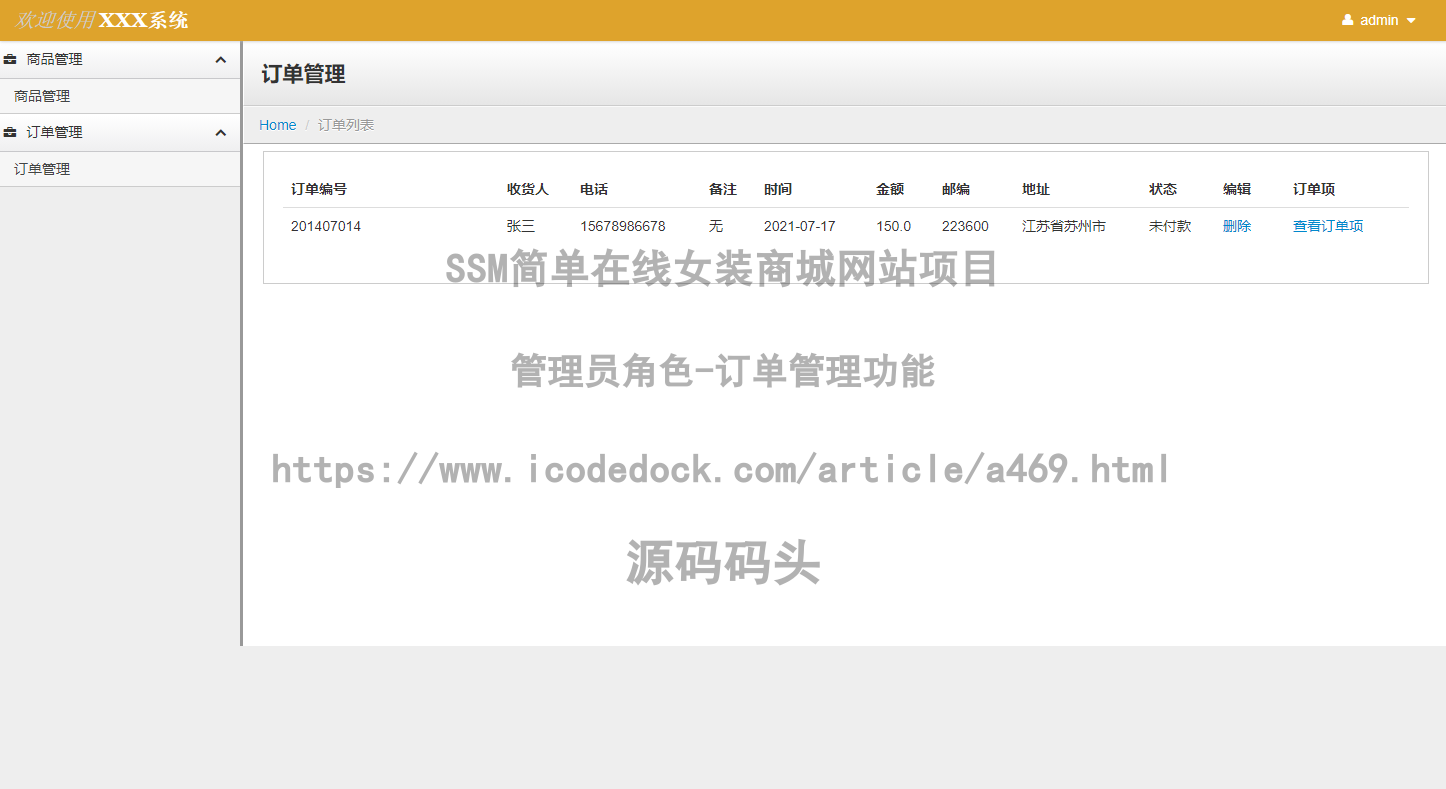Click the 状态 column header
Screen dimensions: 1446x789
1161,188
